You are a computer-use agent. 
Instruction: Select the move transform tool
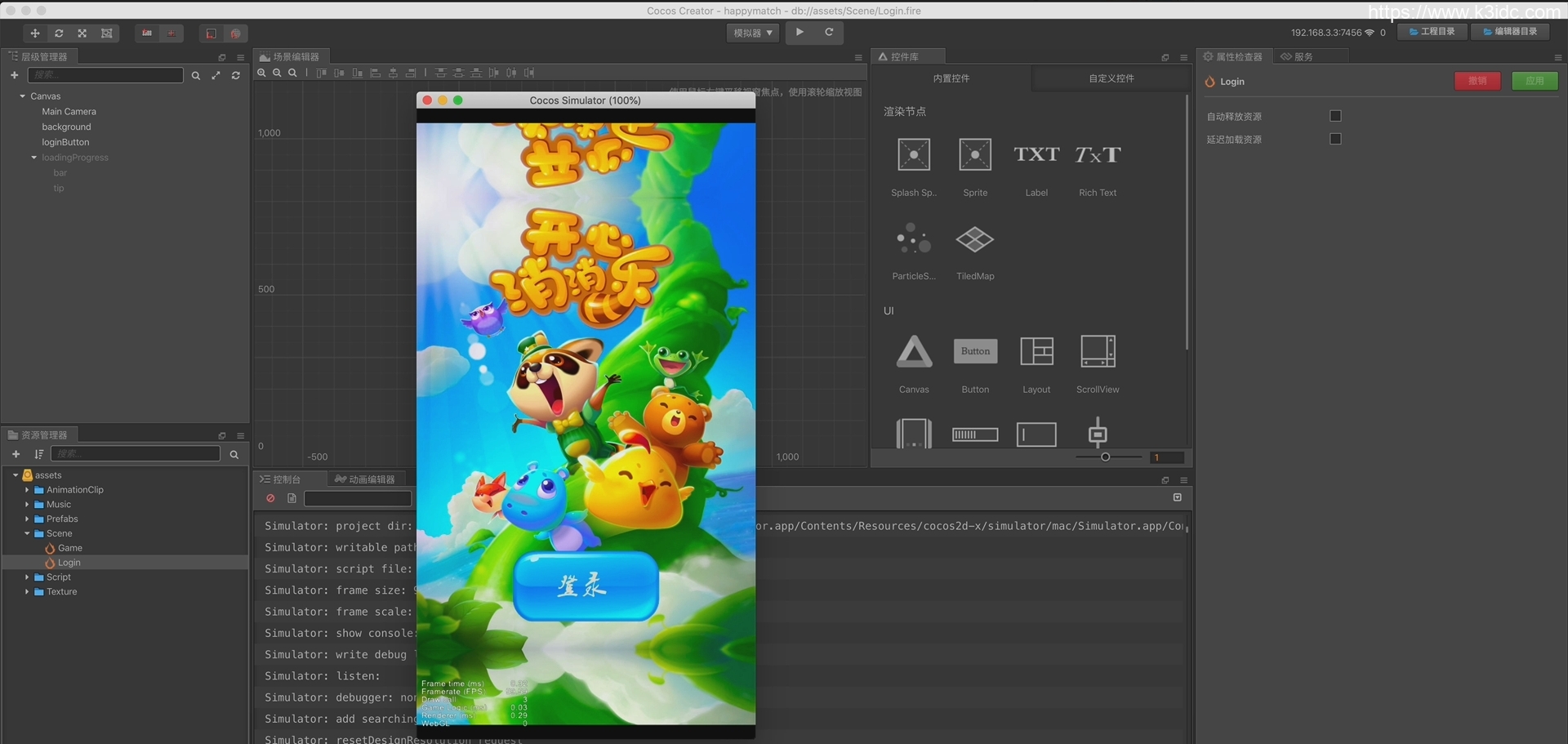34,33
